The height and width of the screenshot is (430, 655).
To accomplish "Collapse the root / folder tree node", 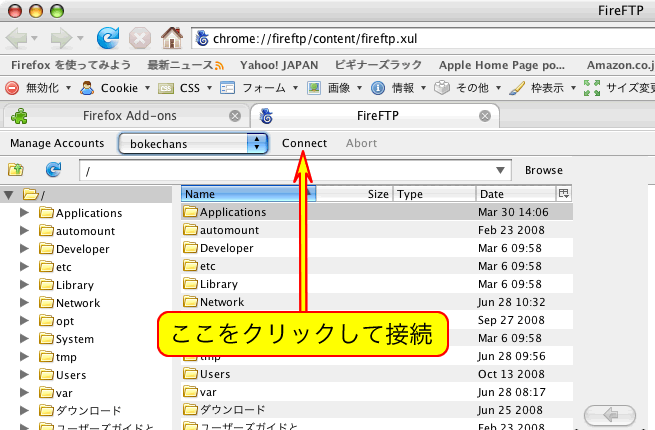I will coord(8,195).
